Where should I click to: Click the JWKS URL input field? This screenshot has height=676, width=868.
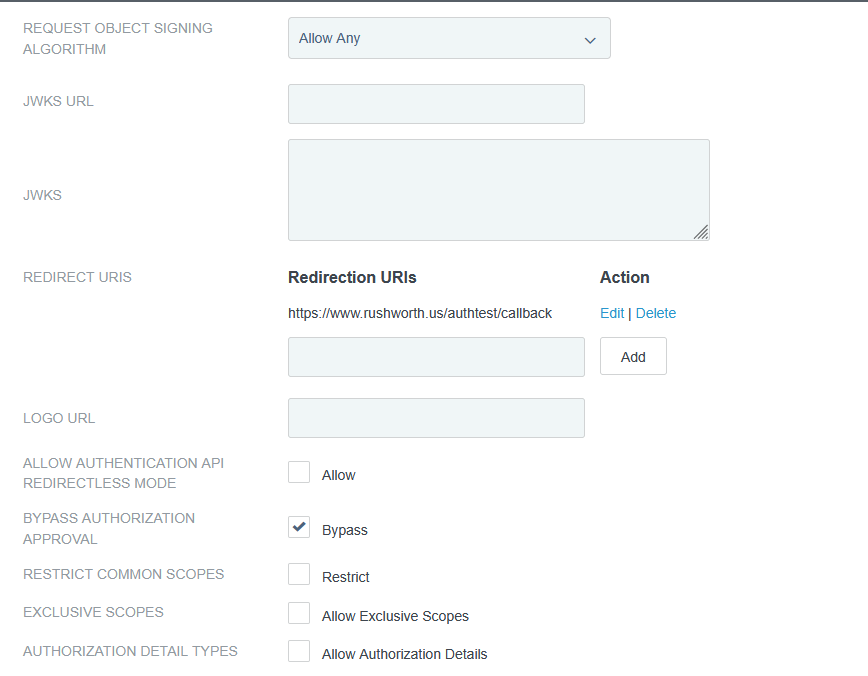pos(436,104)
